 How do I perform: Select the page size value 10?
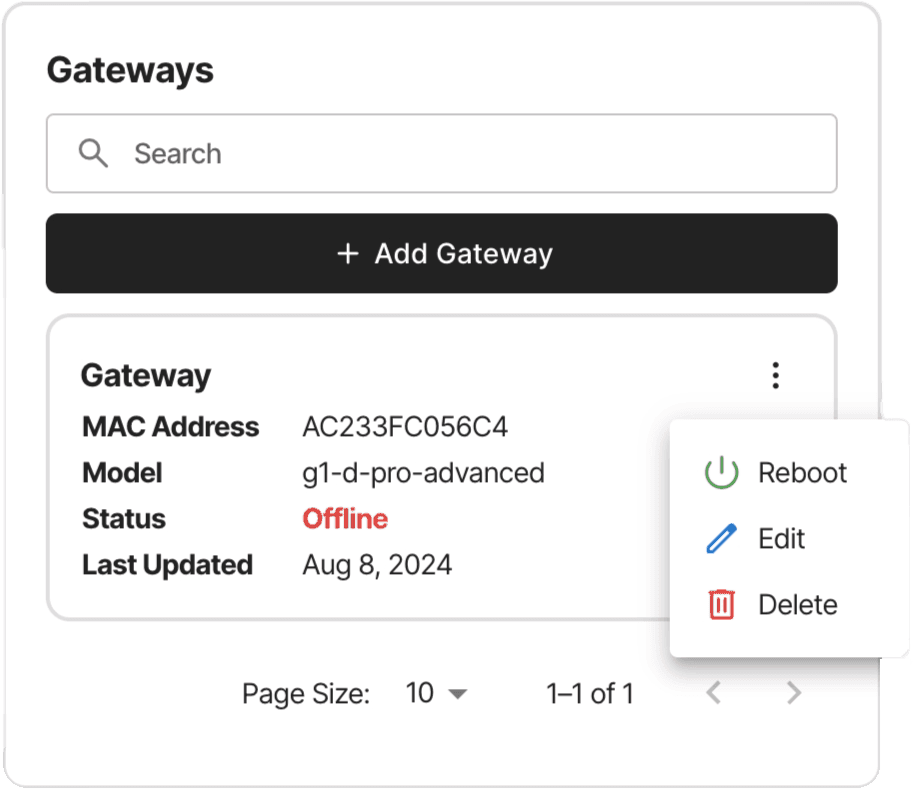[x=419, y=693]
